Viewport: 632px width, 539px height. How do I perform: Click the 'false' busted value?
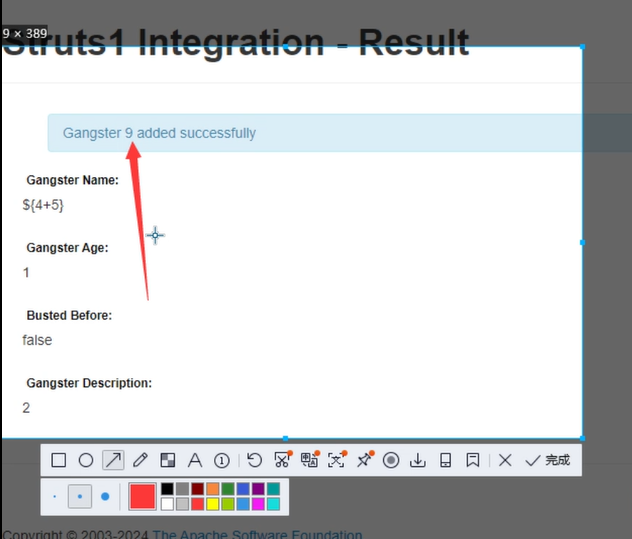pyautogui.click(x=37, y=340)
